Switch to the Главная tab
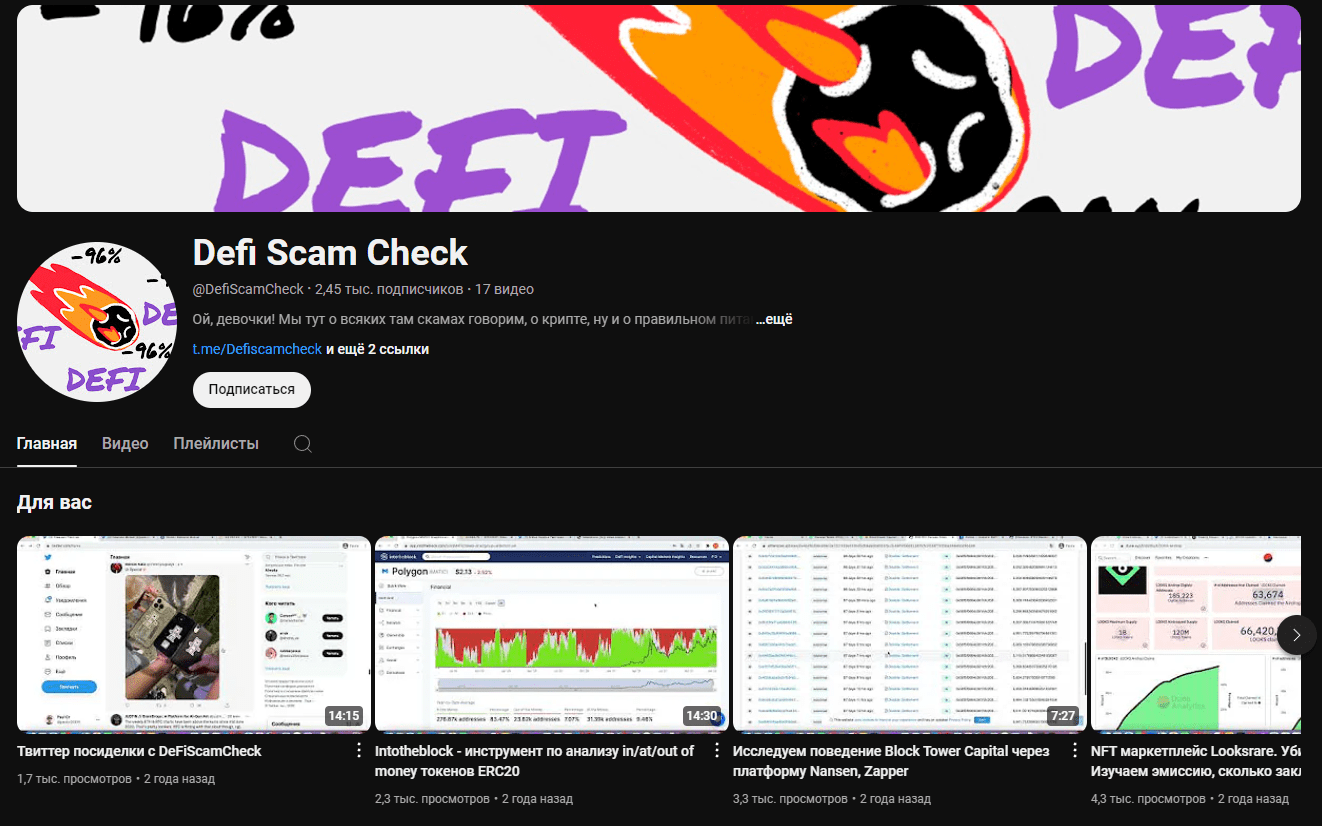This screenshot has width=1322, height=826. coord(47,444)
